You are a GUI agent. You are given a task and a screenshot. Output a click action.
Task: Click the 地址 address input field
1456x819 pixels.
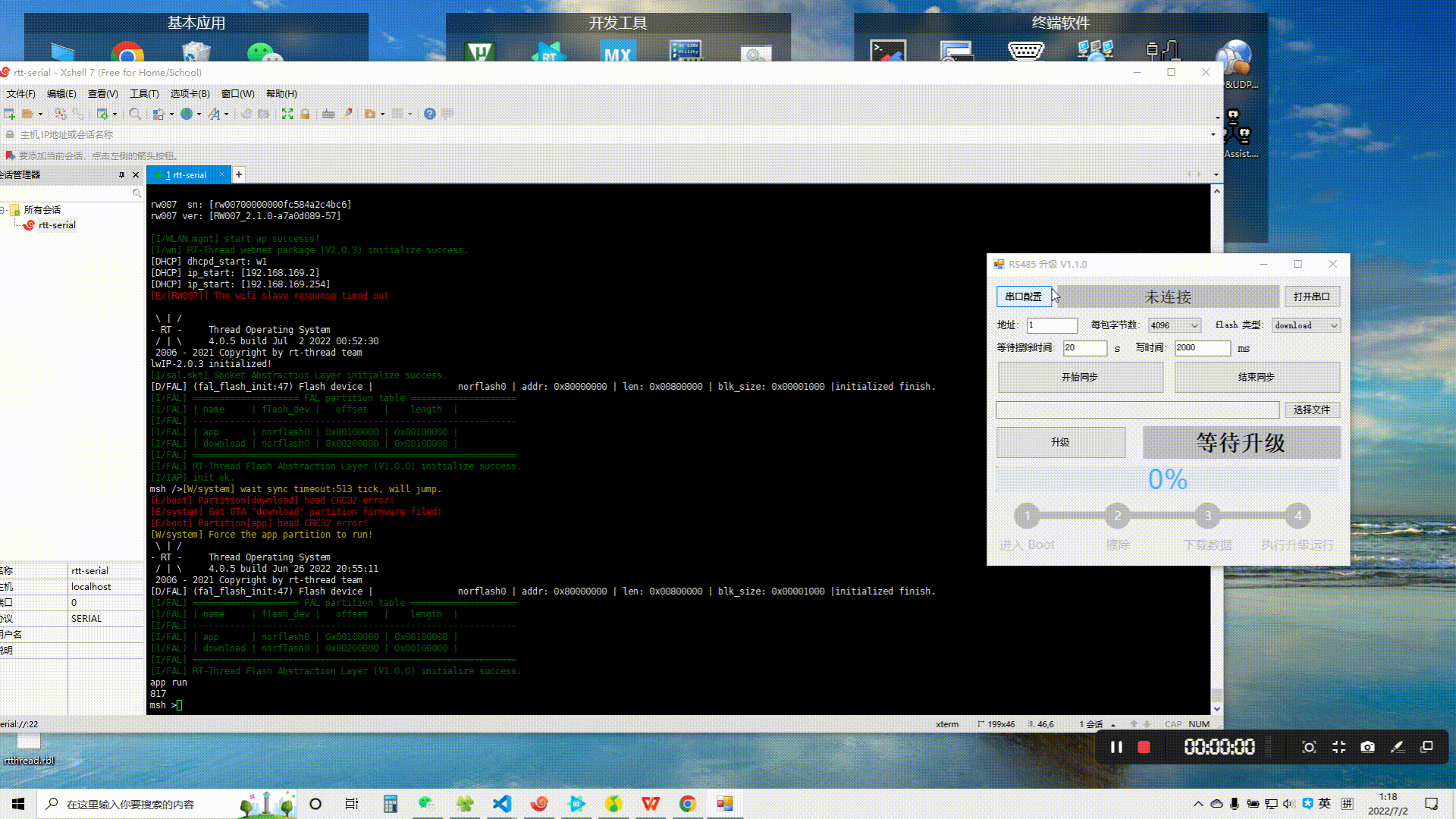[1052, 325]
